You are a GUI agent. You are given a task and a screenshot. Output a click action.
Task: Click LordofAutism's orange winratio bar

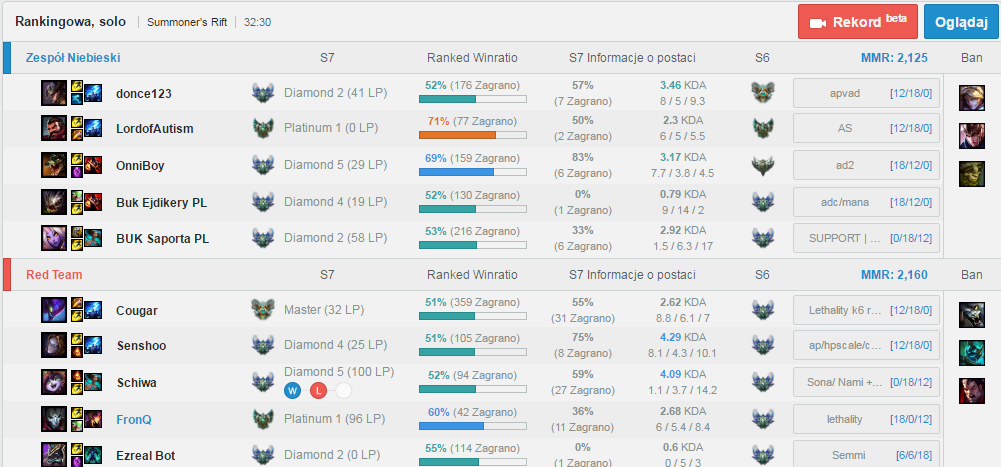[472, 135]
